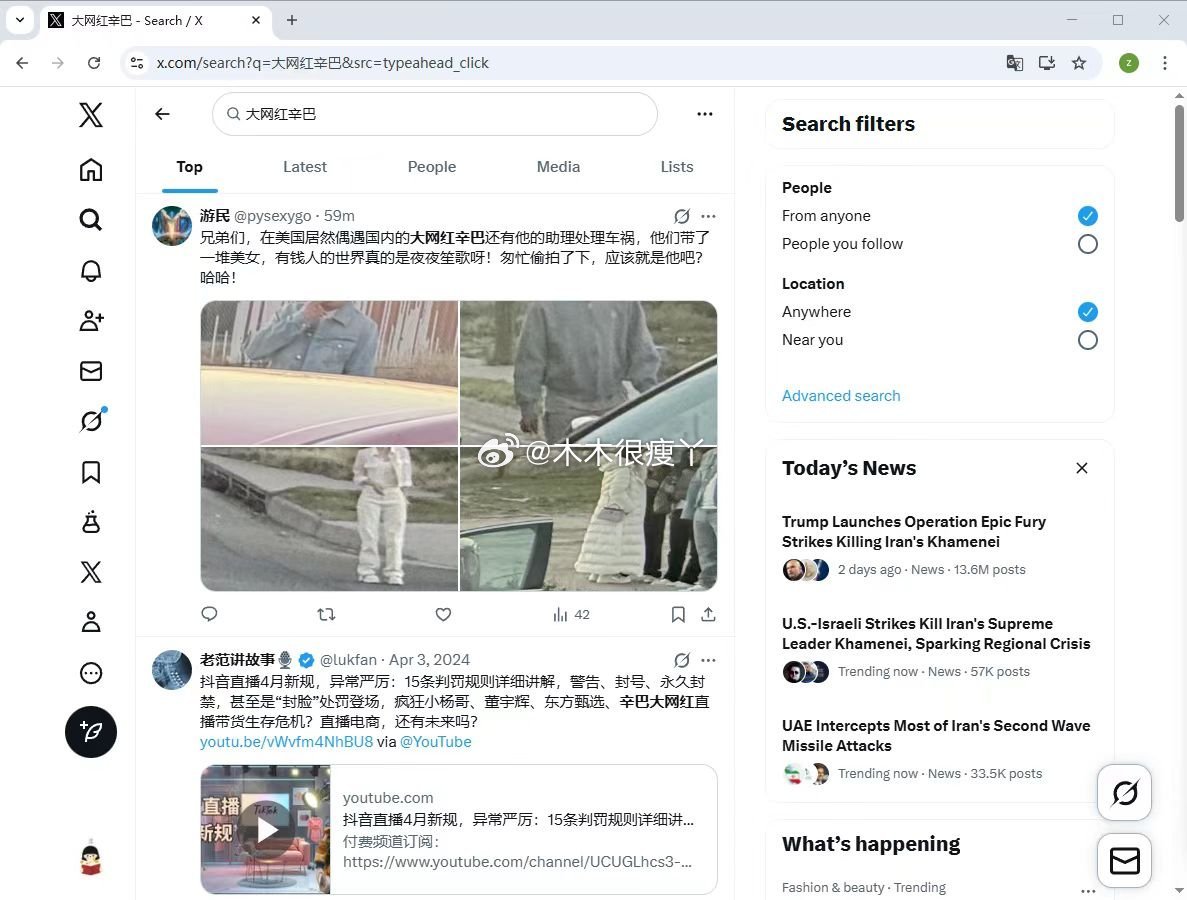This screenshot has width=1187, height=900.
Task: Open Follow people icon in sidebar
Action: click(x=91, y=321)
